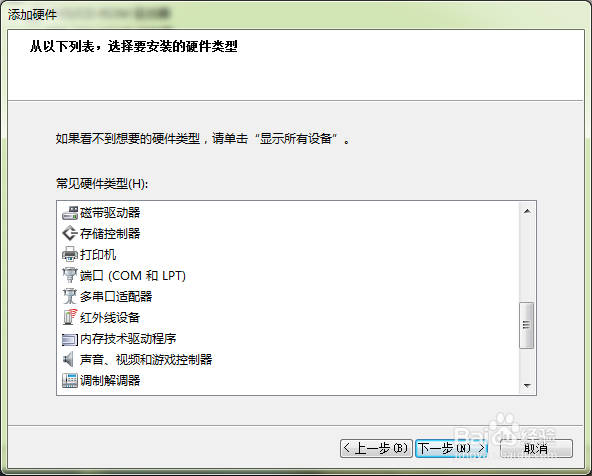Continue with 下一步(N) button

[452, 448]
